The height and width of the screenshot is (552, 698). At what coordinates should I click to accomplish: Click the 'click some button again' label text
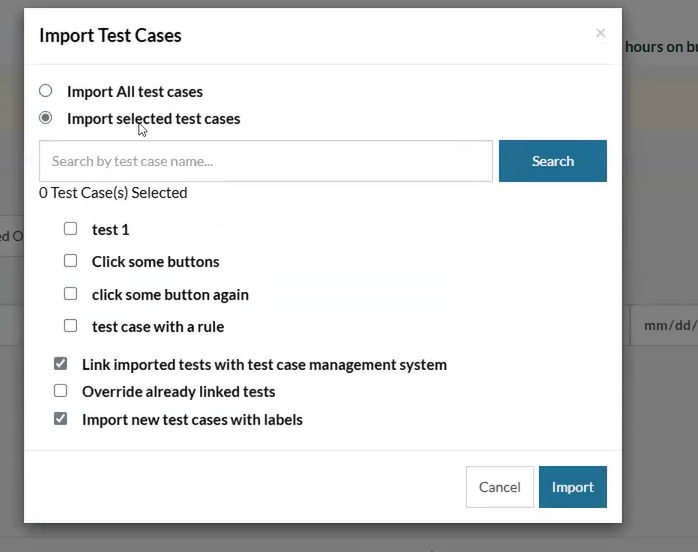click(x=170, y=295)
